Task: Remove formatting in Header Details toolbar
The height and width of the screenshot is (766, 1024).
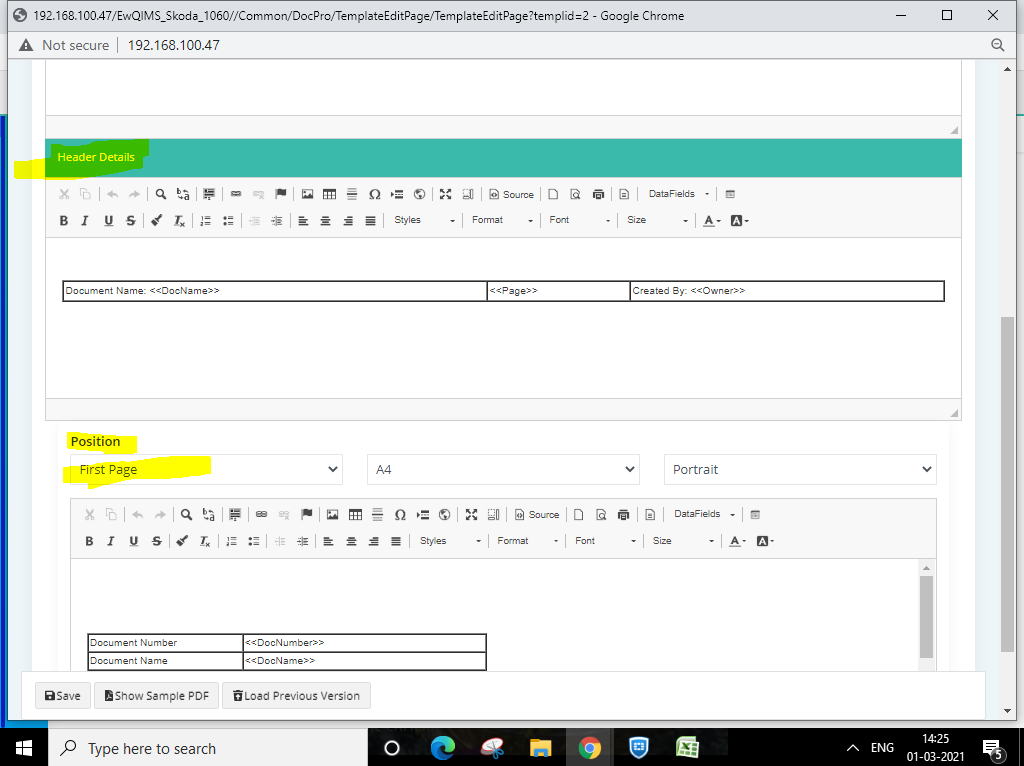Action: [x=179, y=220]
